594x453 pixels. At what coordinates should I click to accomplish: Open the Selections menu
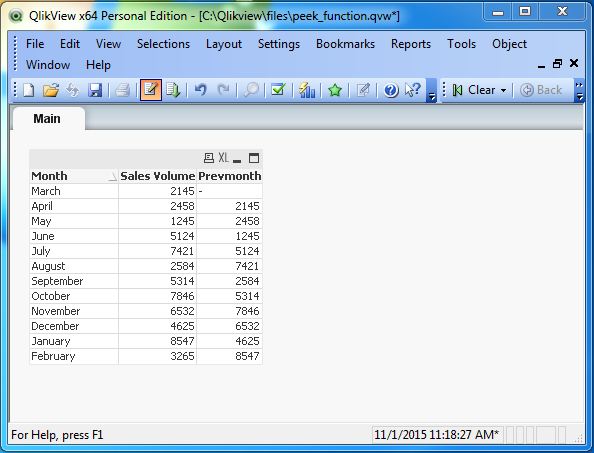(163, 44)
